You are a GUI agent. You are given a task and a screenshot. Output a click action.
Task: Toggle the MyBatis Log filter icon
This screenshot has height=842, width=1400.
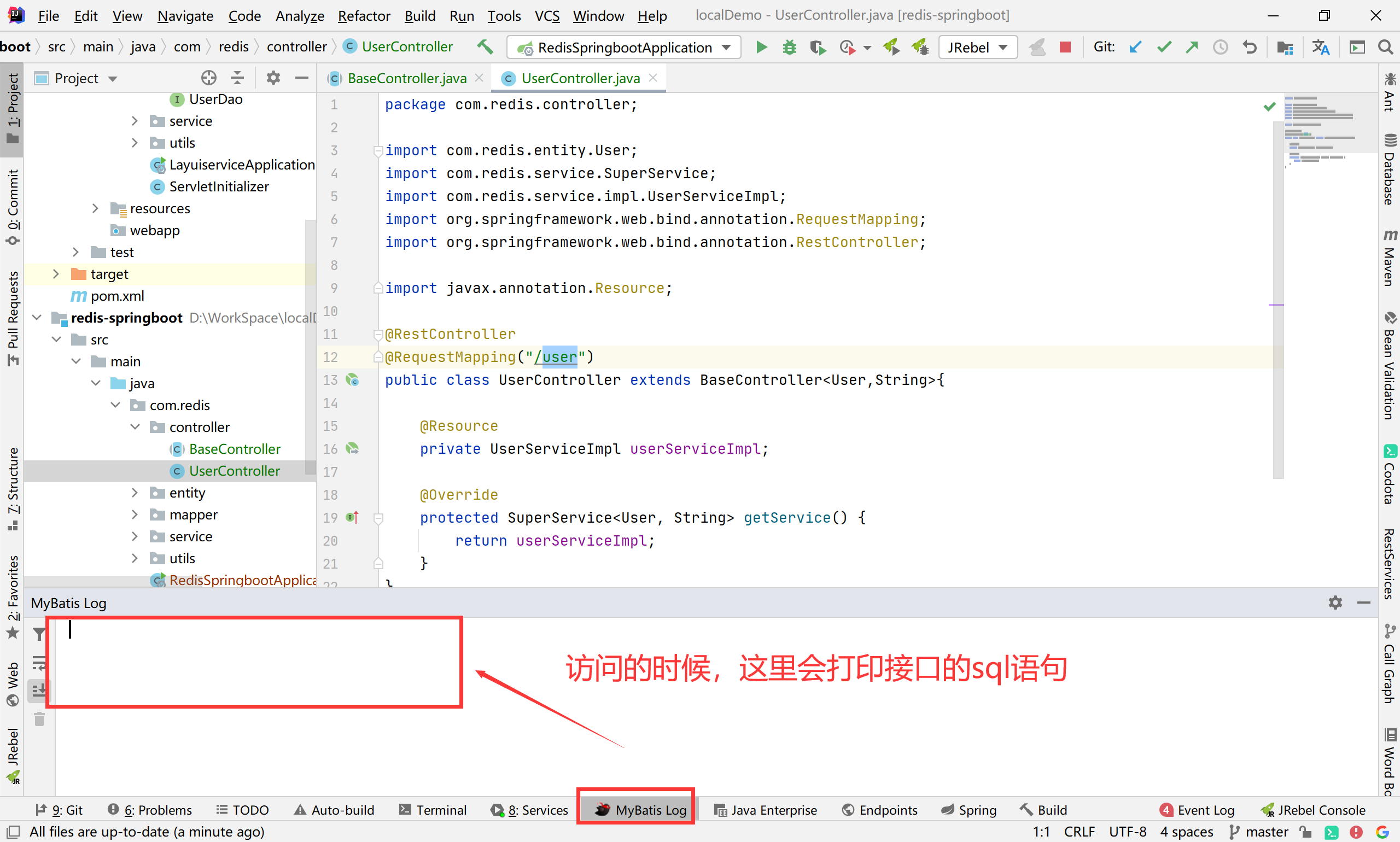click(39, 633)
